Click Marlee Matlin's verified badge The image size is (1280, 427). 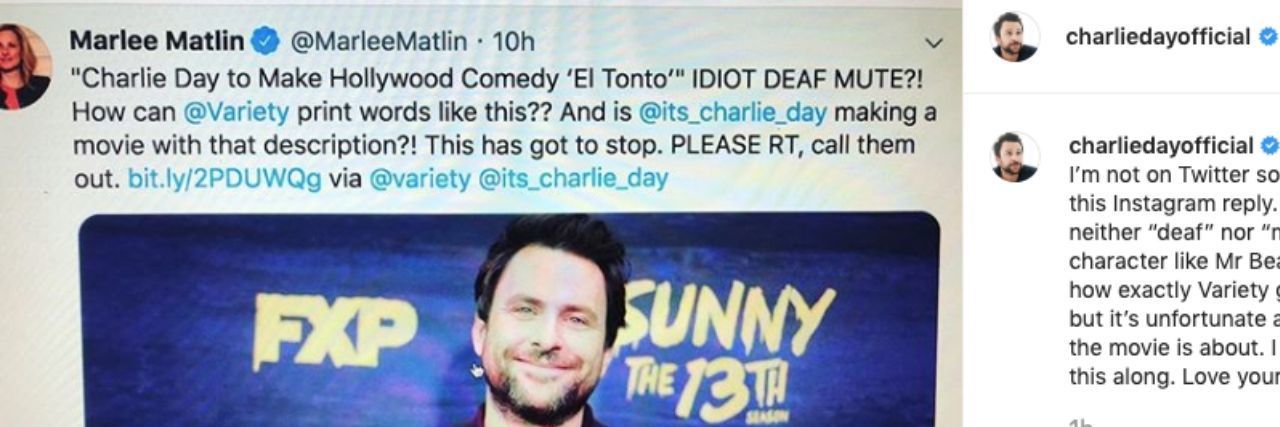(265, 42)
